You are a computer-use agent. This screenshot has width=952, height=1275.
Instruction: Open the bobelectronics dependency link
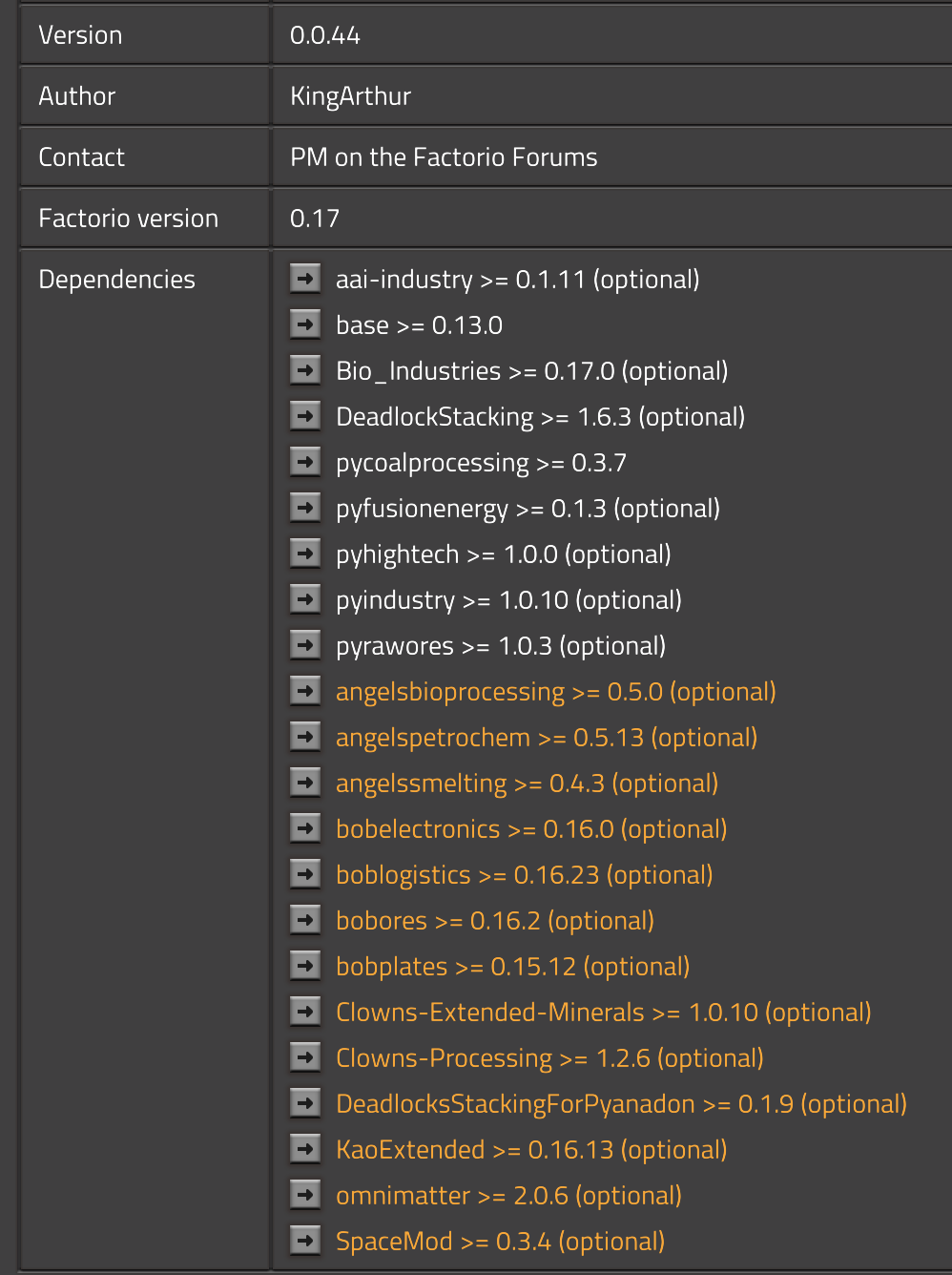[530, 829]
